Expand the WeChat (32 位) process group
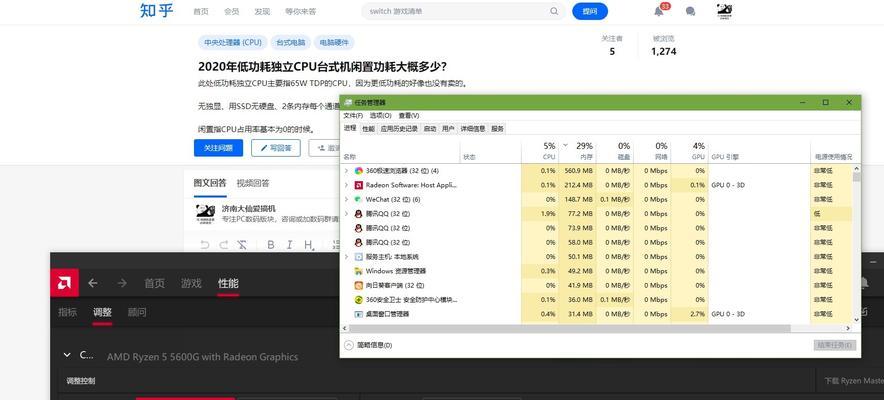The height and width of the screenshot is (400, 884). point(346,199)
